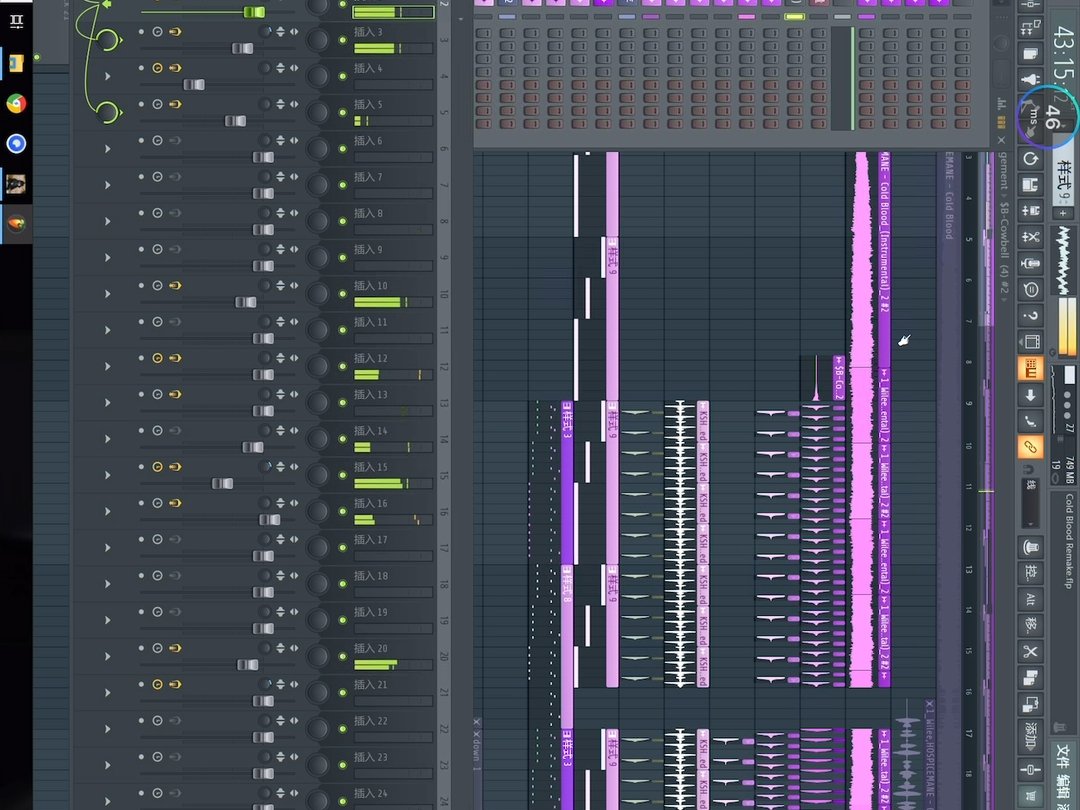Click the up-down phase arrows on 插入 7
This screenshot has height=810, width=1080.
(x=280, y=177)
